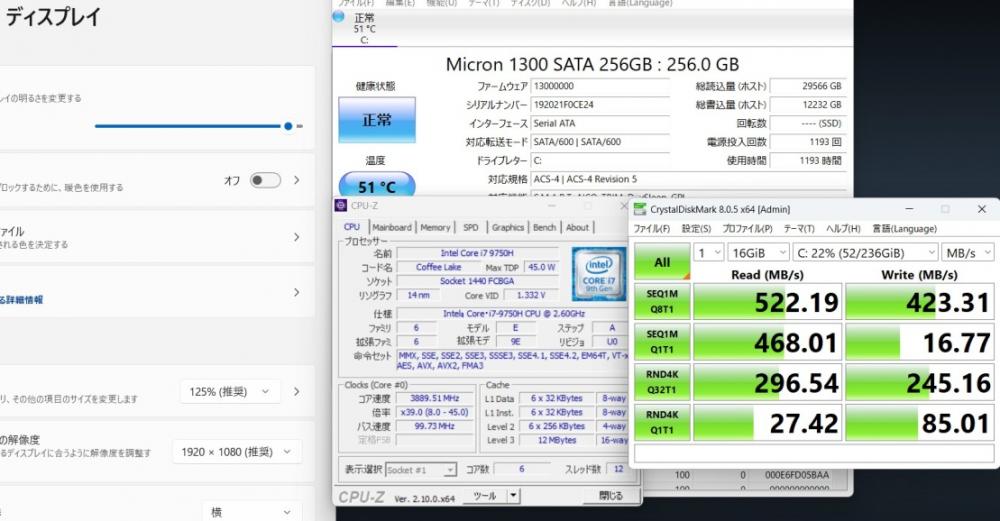Click the serial number field 192021F0CE24
The image size is (1000, 521).
click(599, 105)
